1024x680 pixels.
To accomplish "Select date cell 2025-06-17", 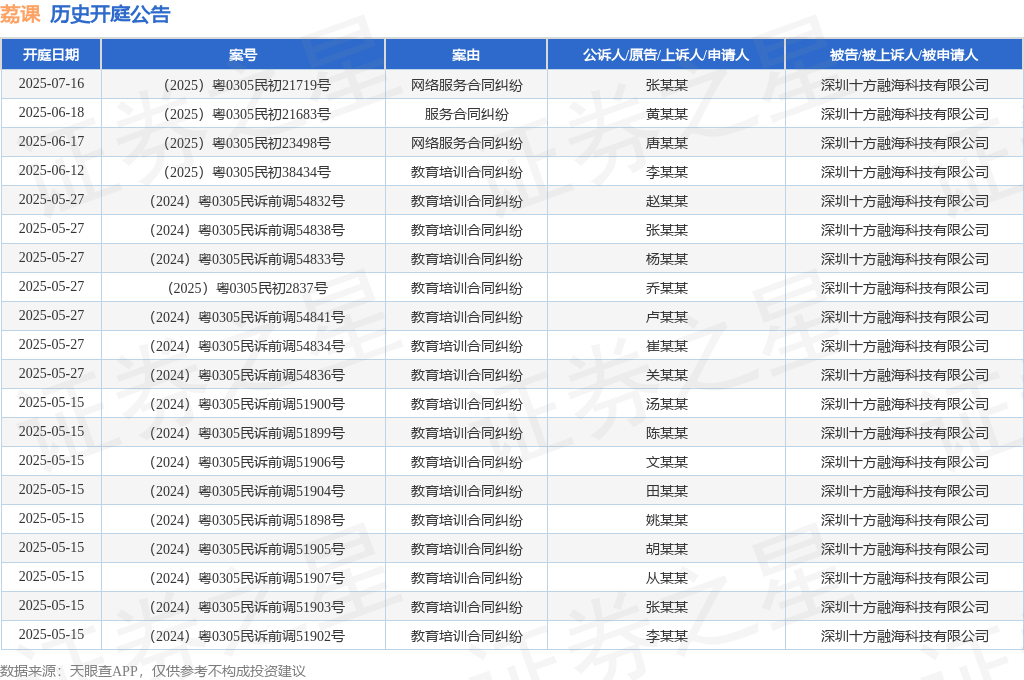I will tap(51, 142).
